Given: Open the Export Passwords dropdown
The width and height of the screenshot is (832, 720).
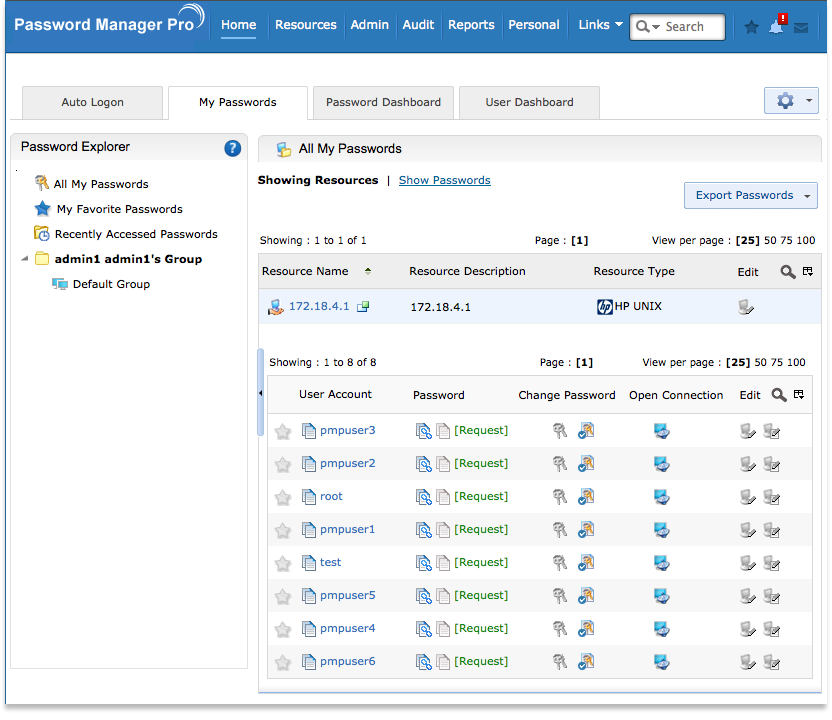Looking at the screenshot, I should [751, 196].
